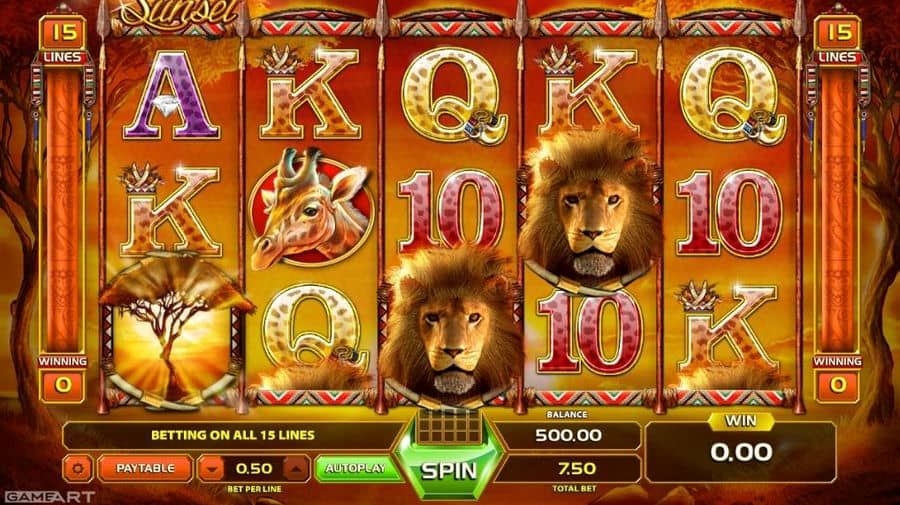
Task: Select the 0.50 bet per line value
Action: click(254, 468)
